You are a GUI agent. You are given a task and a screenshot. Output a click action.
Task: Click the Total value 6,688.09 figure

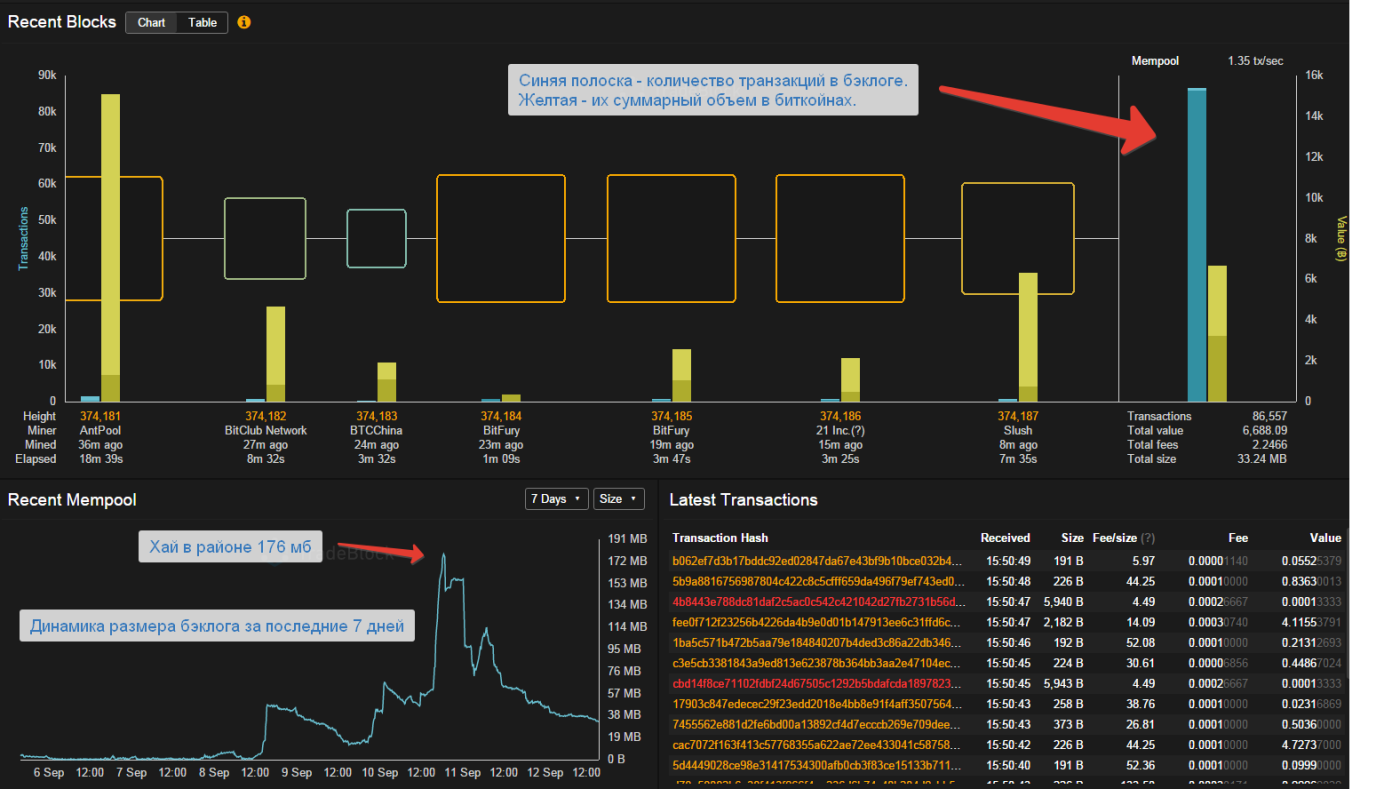(x=1264, y=430)
